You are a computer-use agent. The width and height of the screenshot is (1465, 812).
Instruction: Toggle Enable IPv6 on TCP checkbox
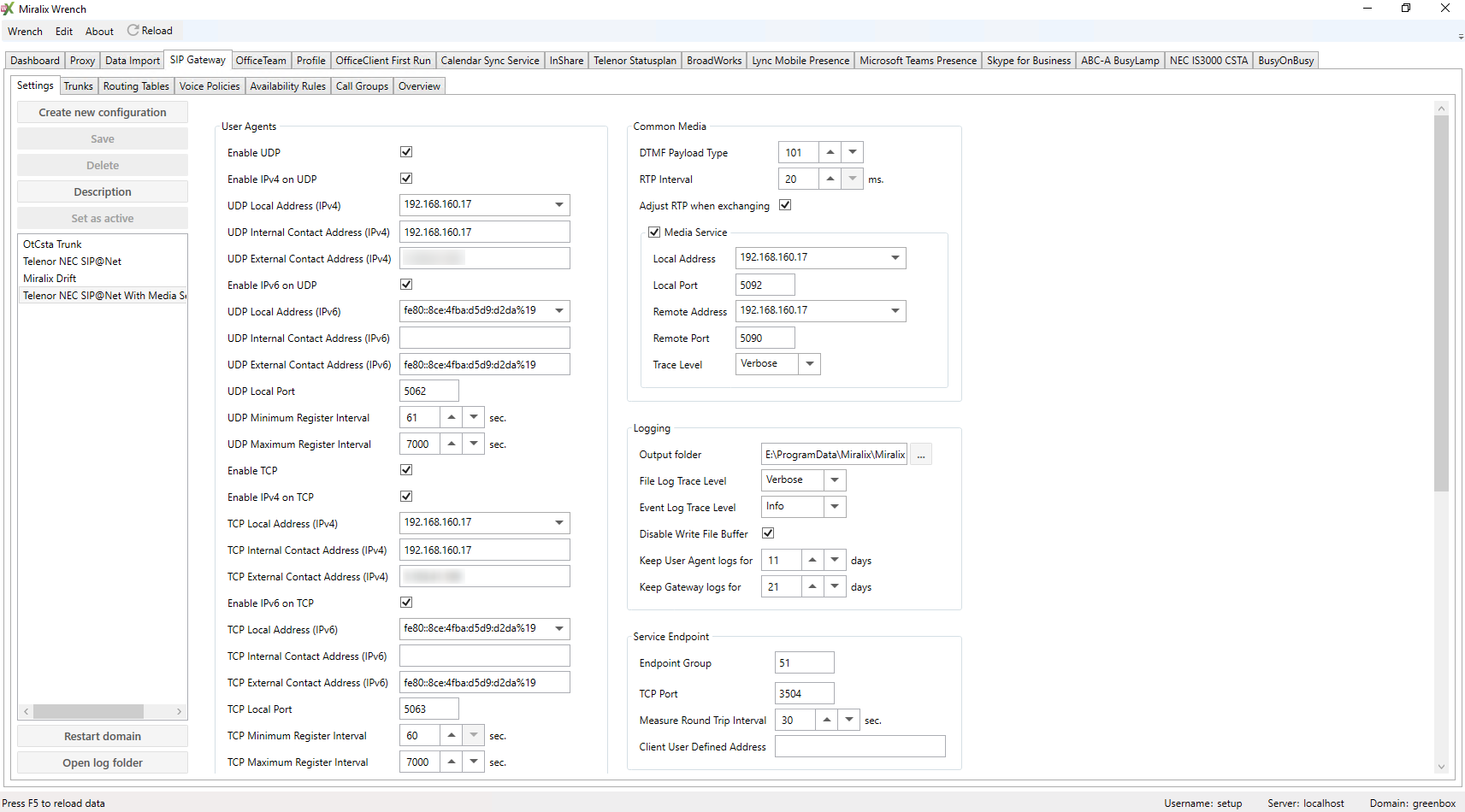[x=406, y=603]
